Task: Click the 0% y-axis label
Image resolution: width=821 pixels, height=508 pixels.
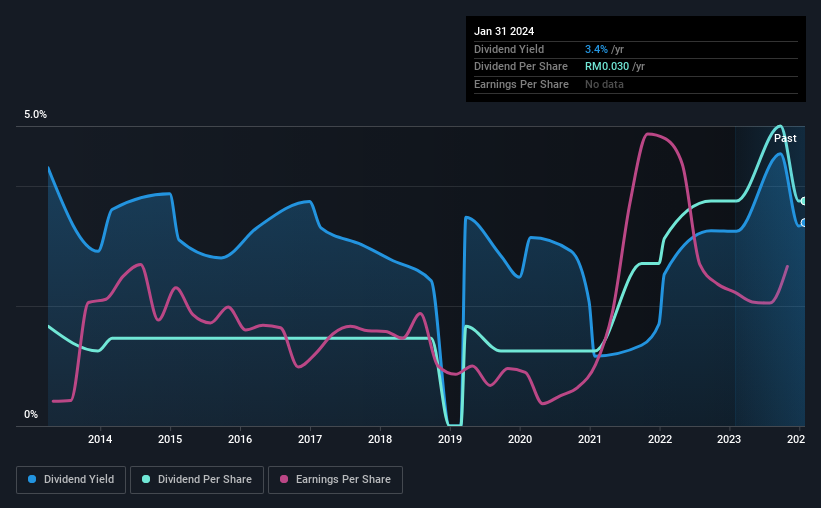Action: coord(31,414)
